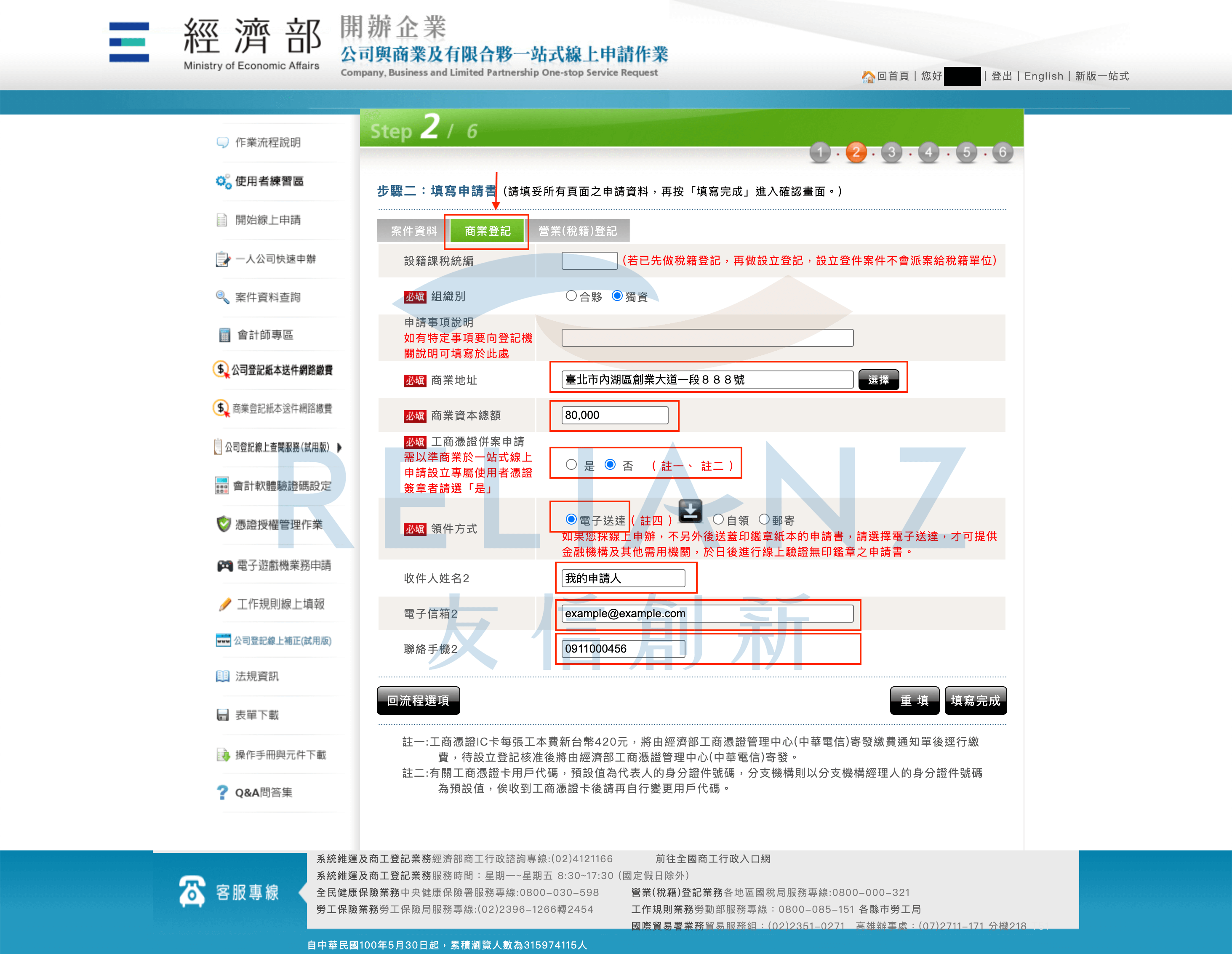Click 會計軟體驗證碼設定 calculator icon

click(x=222, y=486)
